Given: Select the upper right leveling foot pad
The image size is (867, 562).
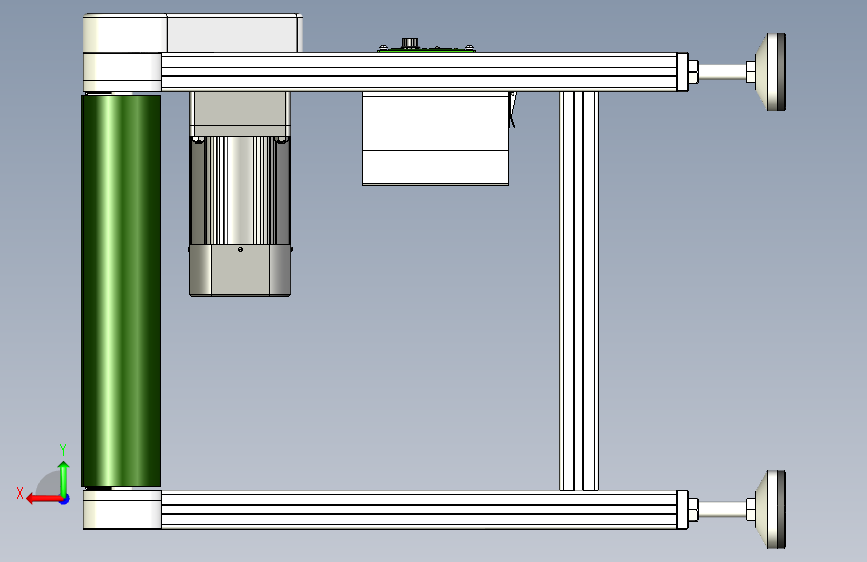Looking at the screenshot, I should coord(771,72).
